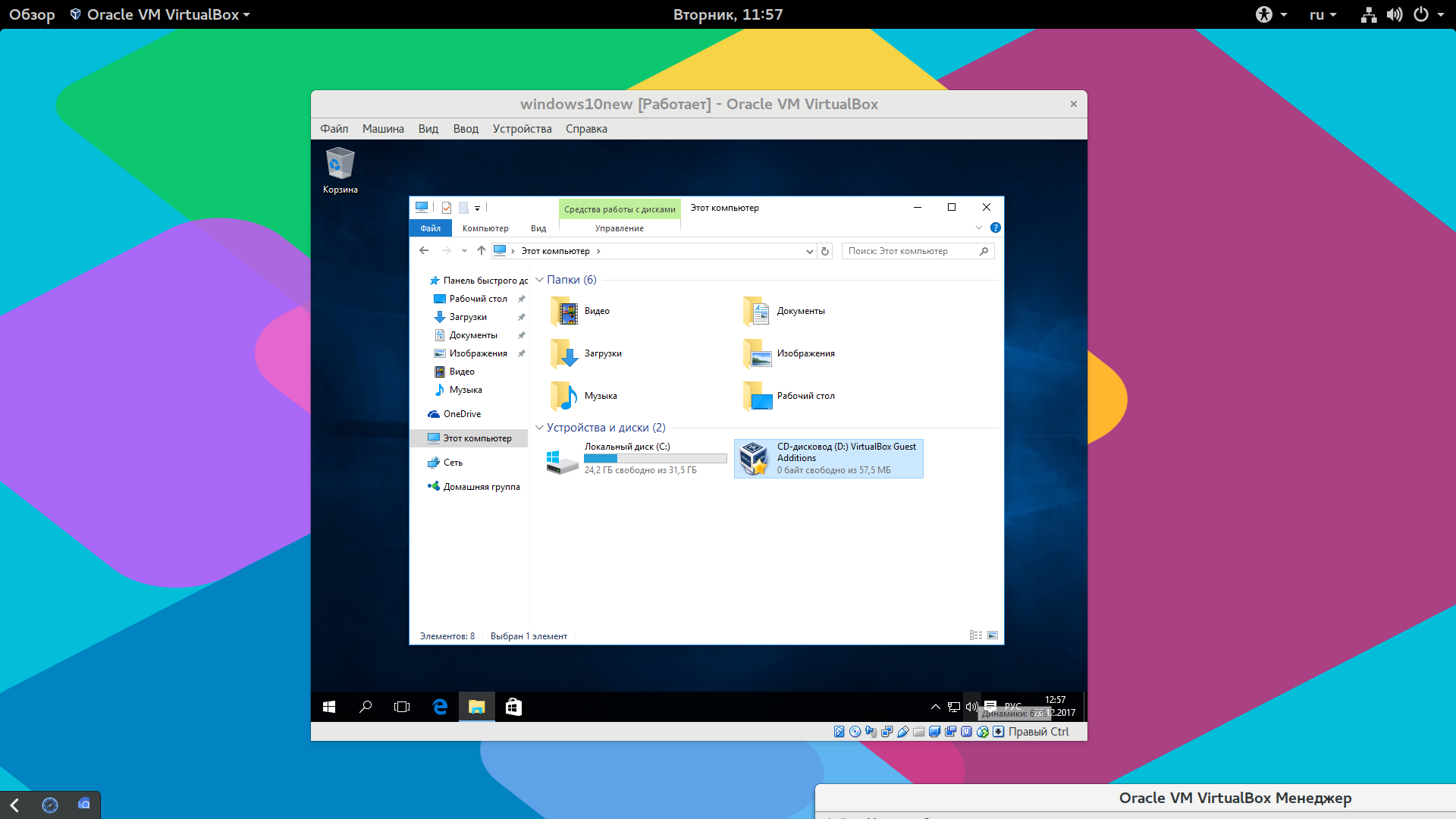Collapse the Папки (6) group
The height and width of the screenshot is (819, 1456).
click(x=540, y=280)
